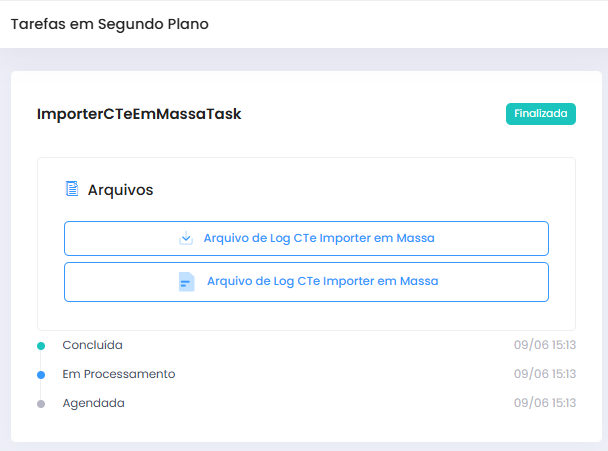Click the download icon in the first log button

click(x=186, y=238)
